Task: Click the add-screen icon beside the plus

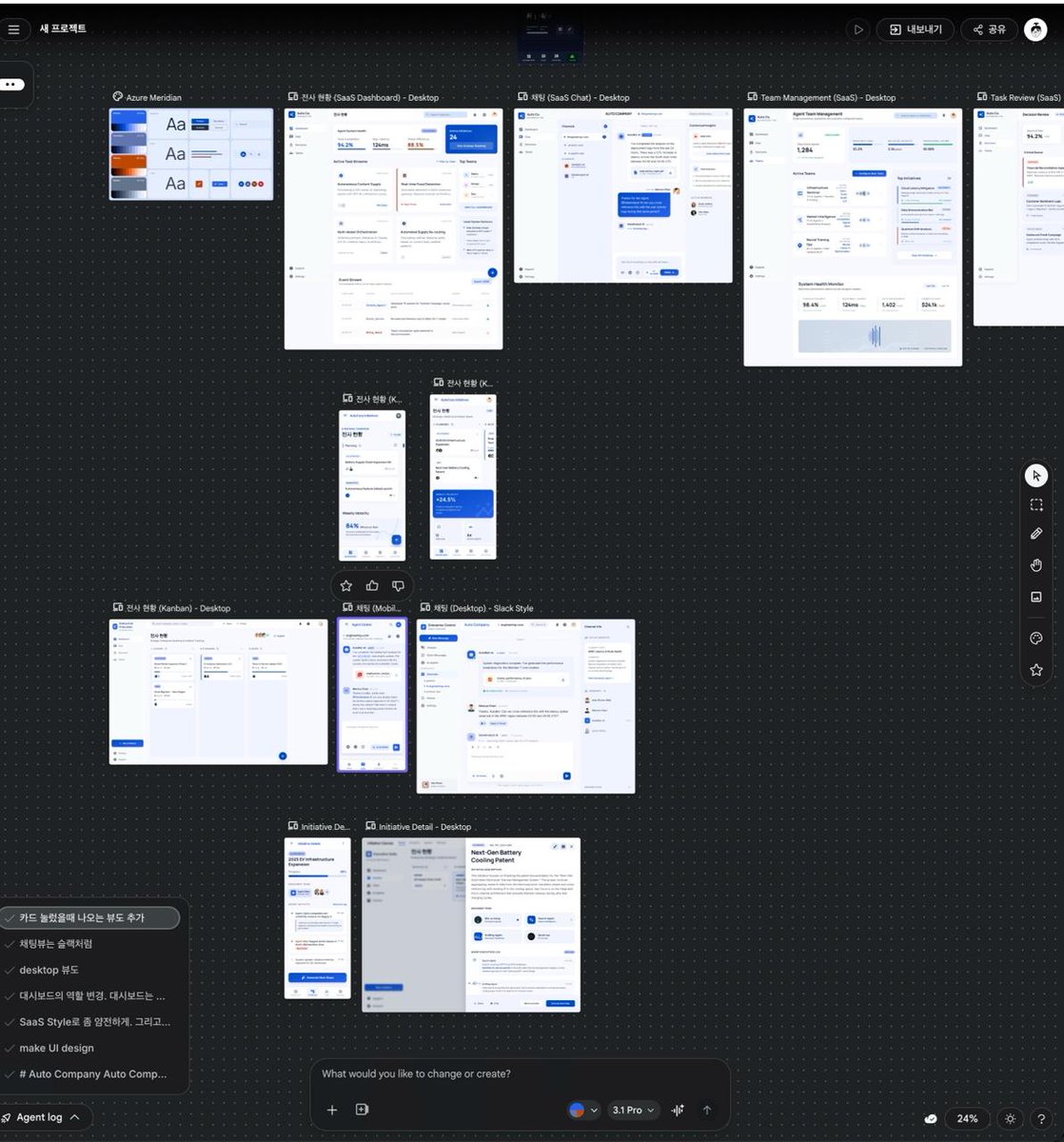Action: (x=362, y=1110)
